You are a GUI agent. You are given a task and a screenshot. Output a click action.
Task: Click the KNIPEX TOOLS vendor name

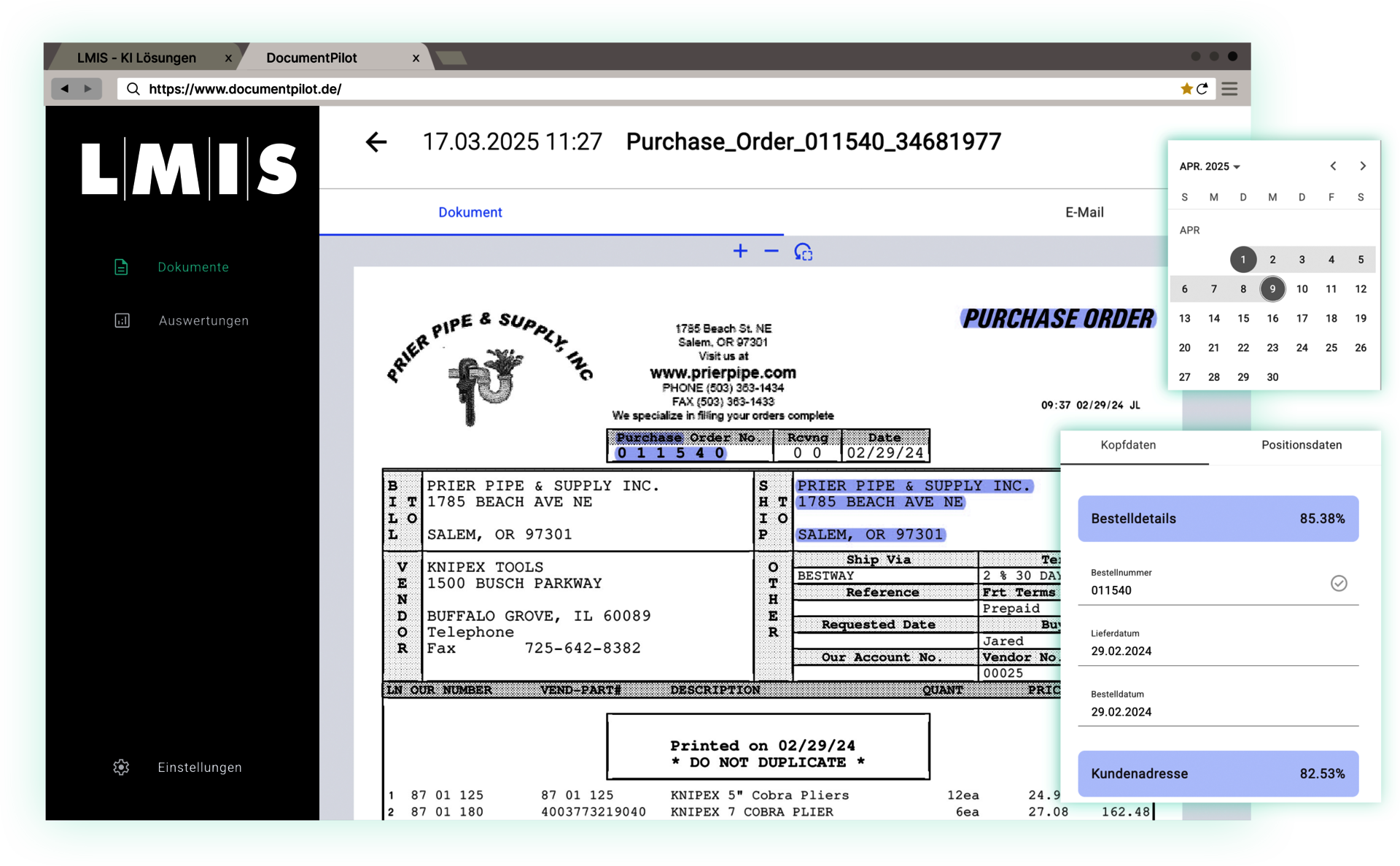(485, 567)
